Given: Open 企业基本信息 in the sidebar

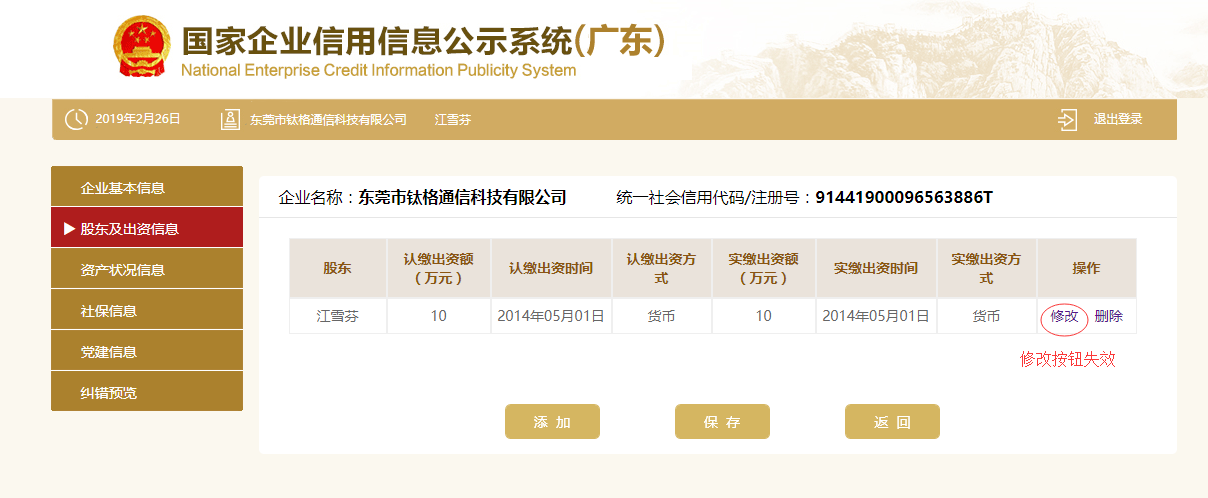Looking at the screenshot, I should [147, 187].
